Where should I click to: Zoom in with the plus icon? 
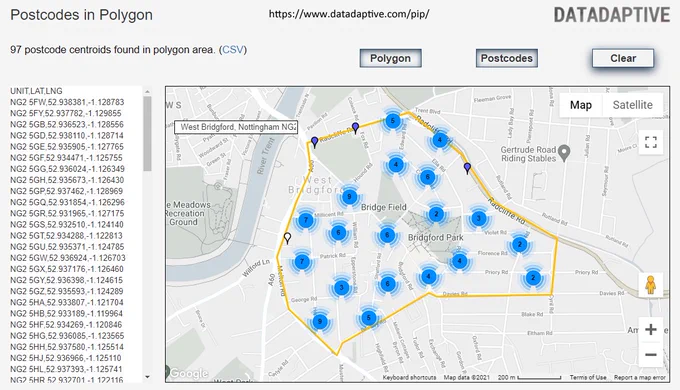click(651, 330)
